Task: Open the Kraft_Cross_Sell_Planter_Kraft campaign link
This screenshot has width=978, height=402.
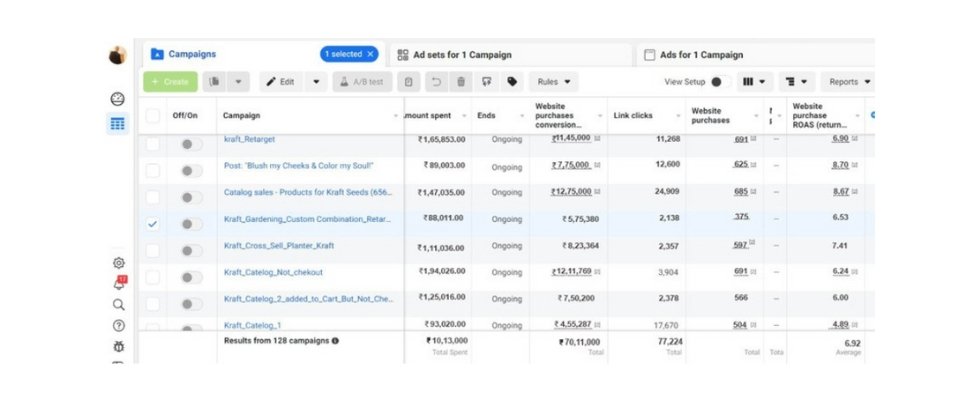Action: pos(279,245)
